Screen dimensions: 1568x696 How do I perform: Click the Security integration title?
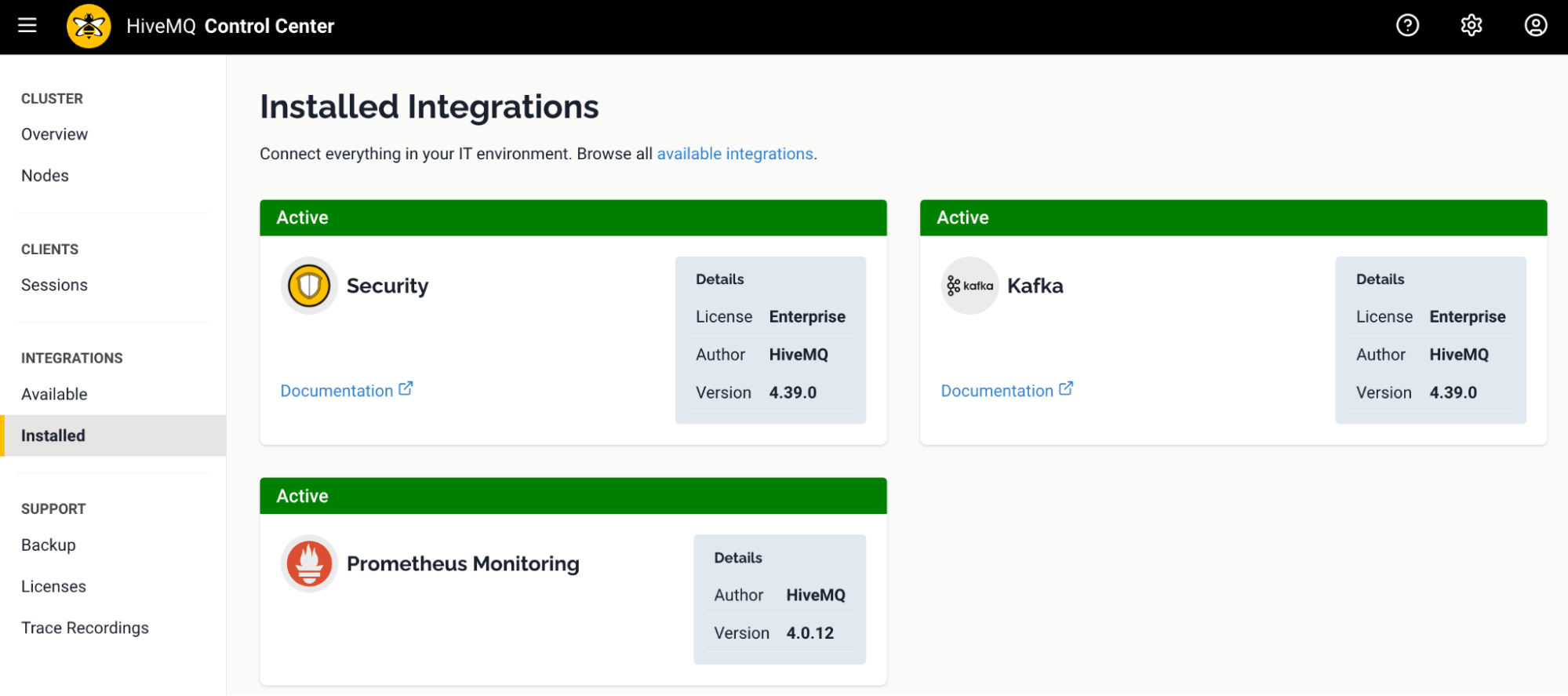387,286
